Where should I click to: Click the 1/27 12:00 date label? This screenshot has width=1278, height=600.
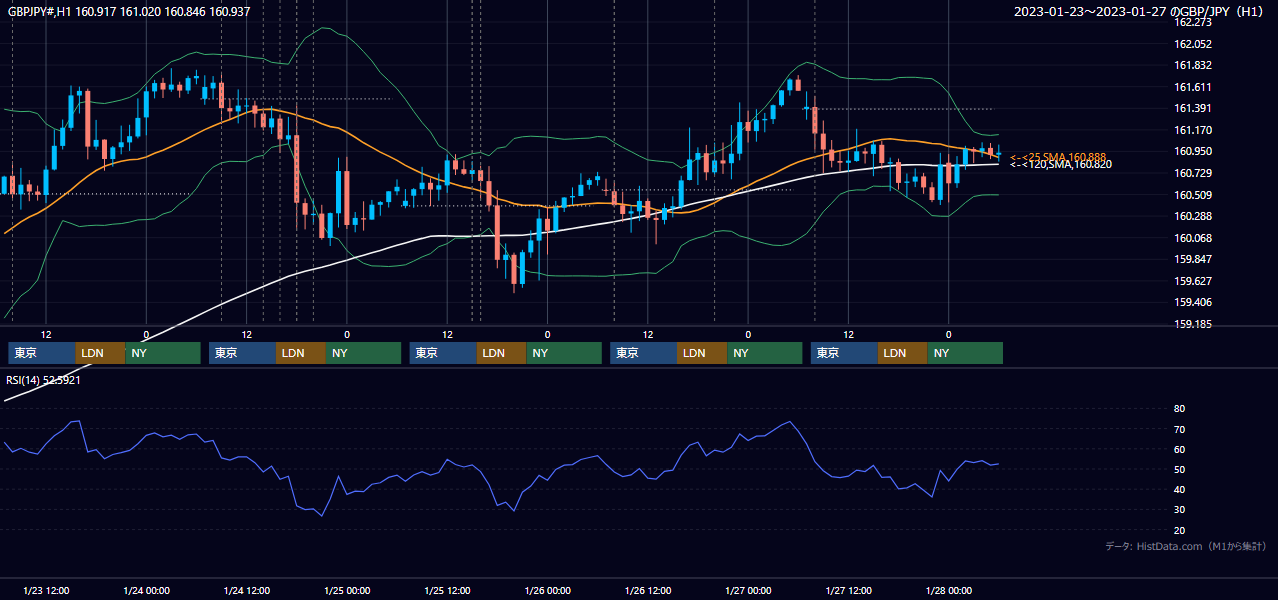pos(848,590)
